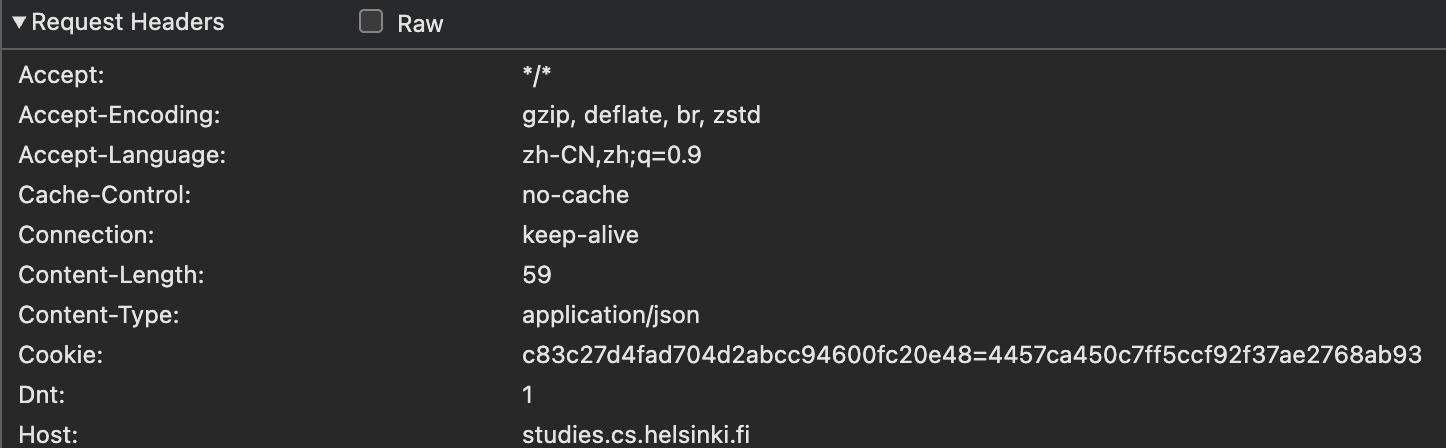
Task: Click the application/json Content-Type value
Action: [x=611, y=315]
